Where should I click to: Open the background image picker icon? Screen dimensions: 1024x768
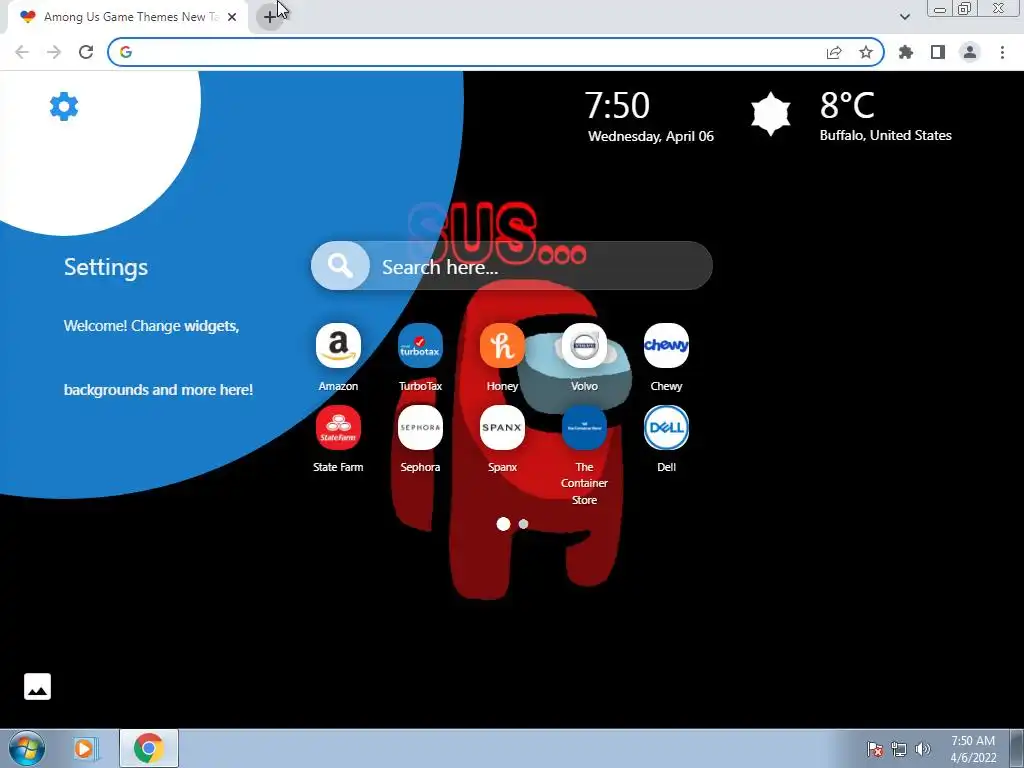pyautogui.click(x=37, y=686)
